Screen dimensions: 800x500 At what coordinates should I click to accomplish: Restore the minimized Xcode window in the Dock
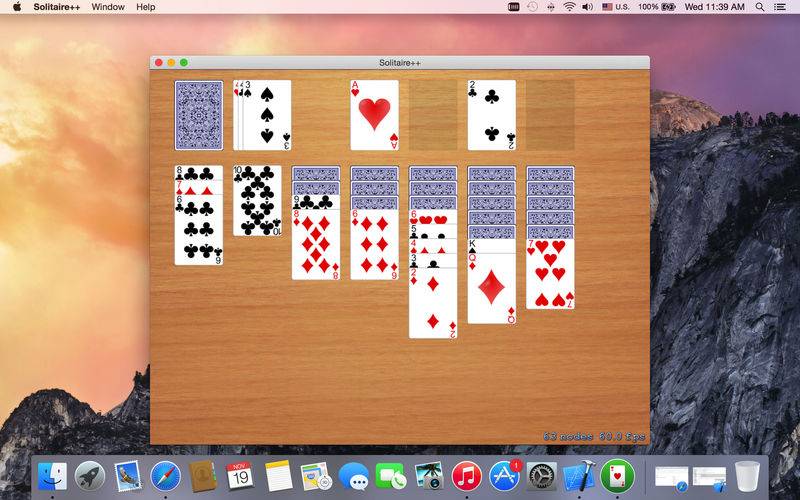(709, 479)
